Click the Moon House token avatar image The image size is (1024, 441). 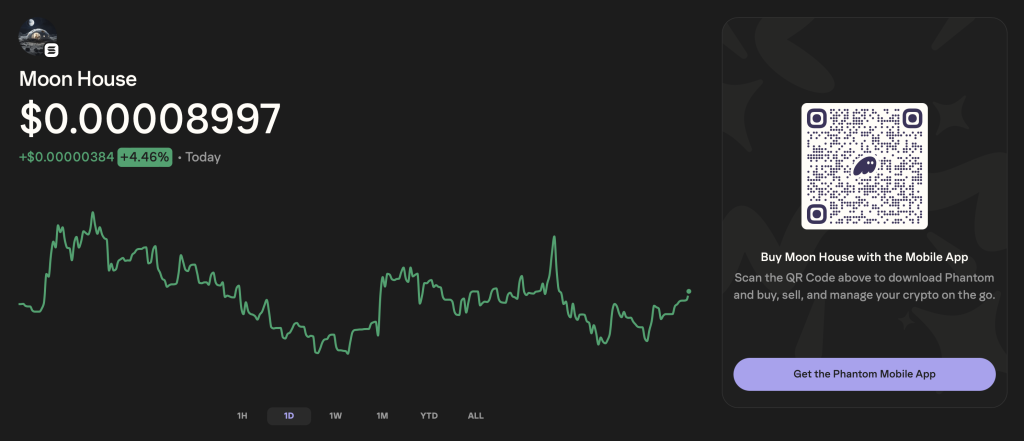point(37,37)
